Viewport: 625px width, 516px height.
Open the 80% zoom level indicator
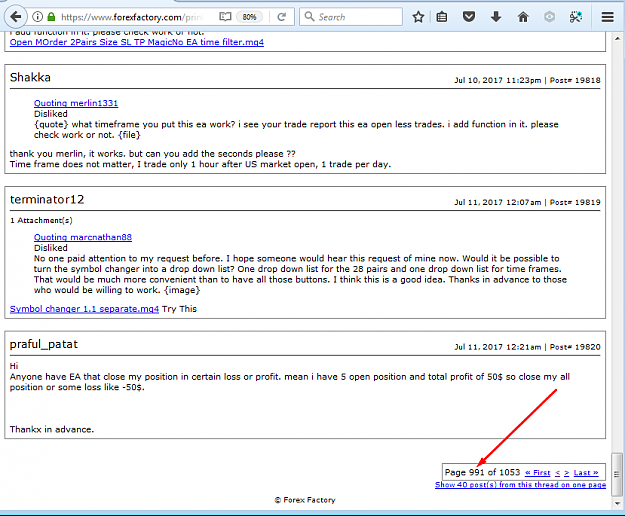(250, 17)
